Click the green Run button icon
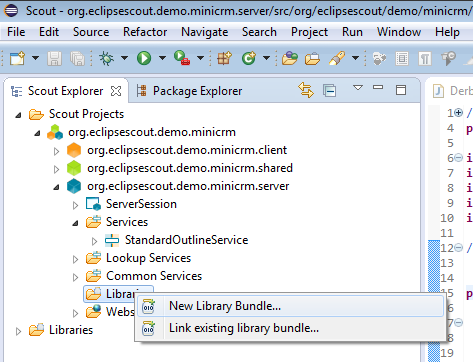Viewport: 473px width, 362px height. click(144, 58)
